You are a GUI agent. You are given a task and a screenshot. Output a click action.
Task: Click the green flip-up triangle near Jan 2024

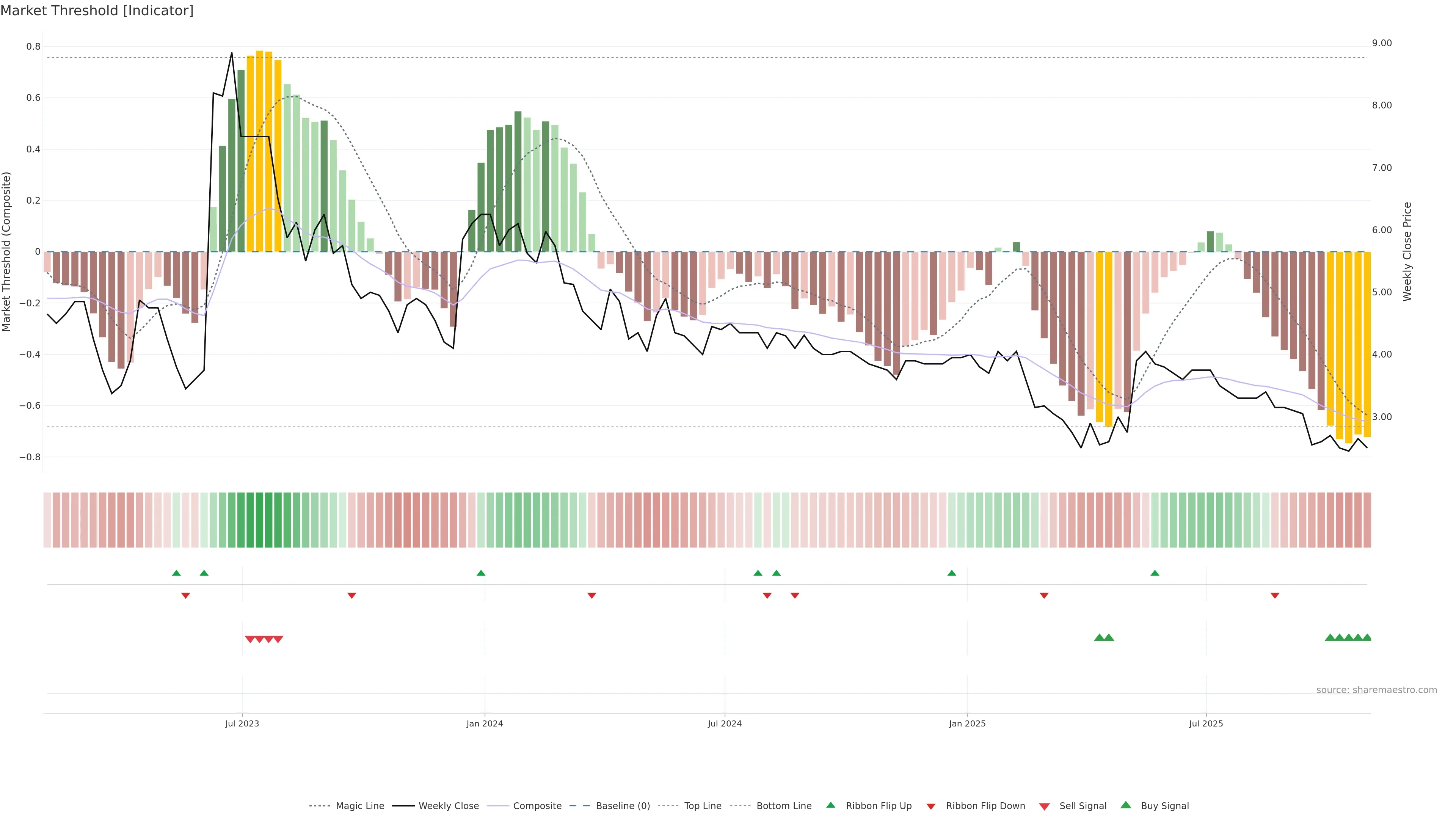481,573
